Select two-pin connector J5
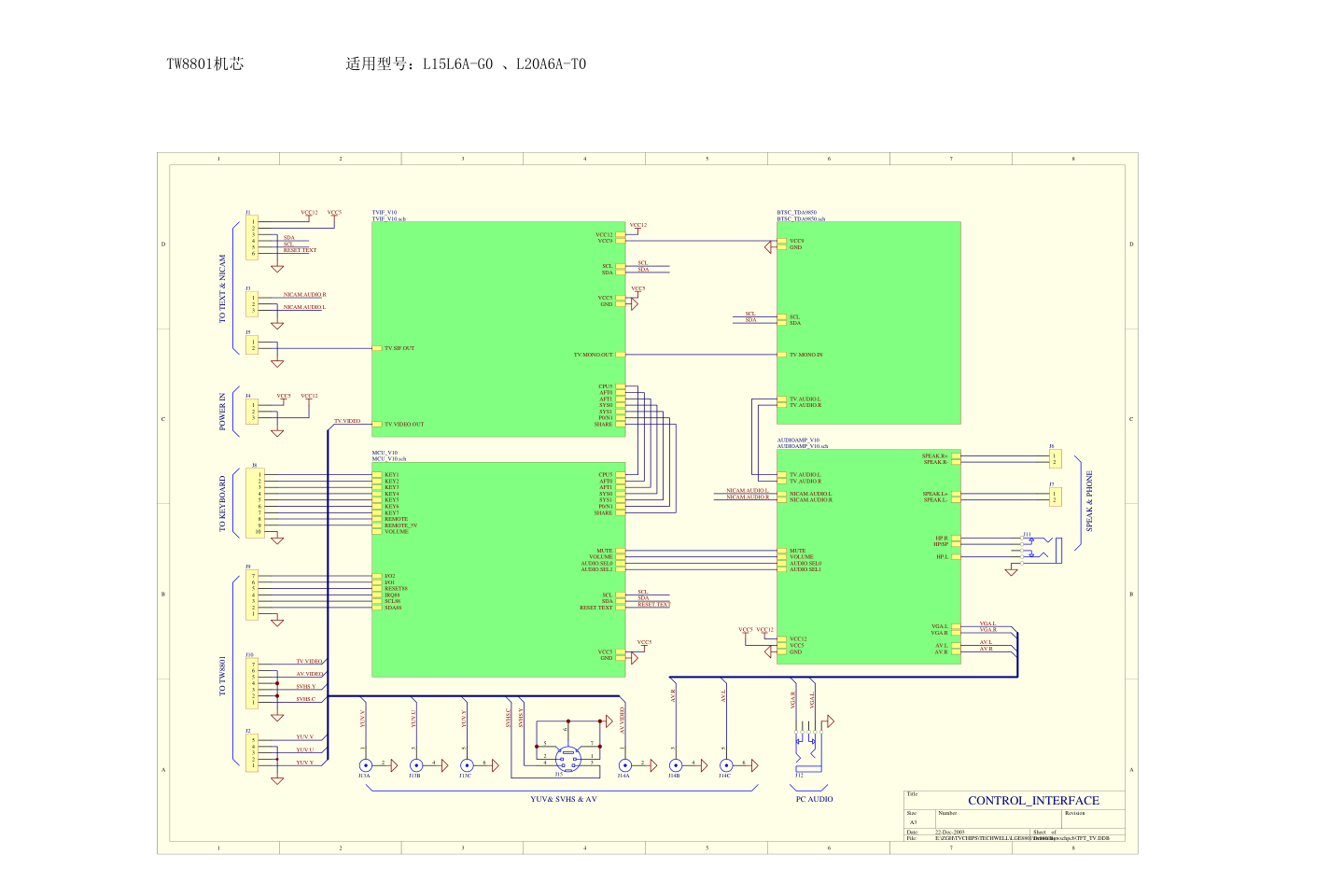The image size is (1344, 896). pyautogui.click(x=252, y=345)
